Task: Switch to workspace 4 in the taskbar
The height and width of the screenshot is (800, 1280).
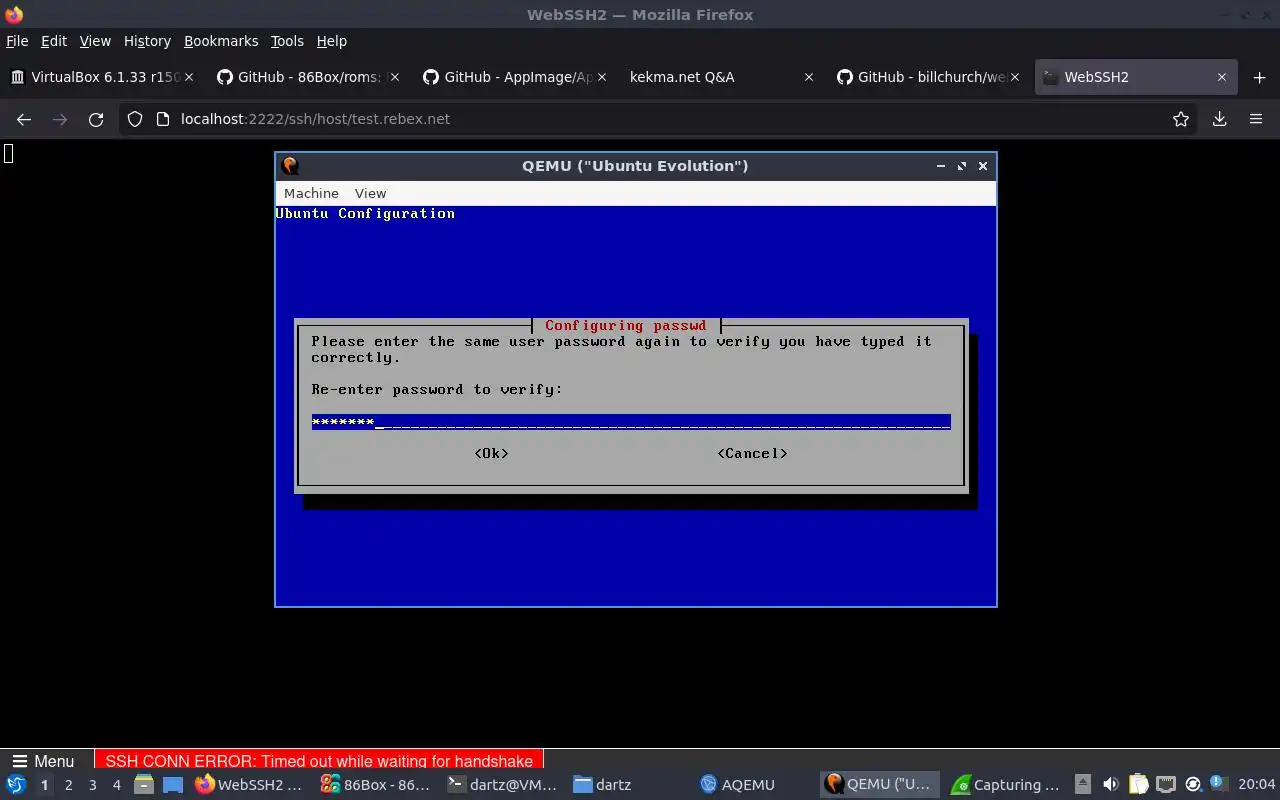Action: [116, 785]
